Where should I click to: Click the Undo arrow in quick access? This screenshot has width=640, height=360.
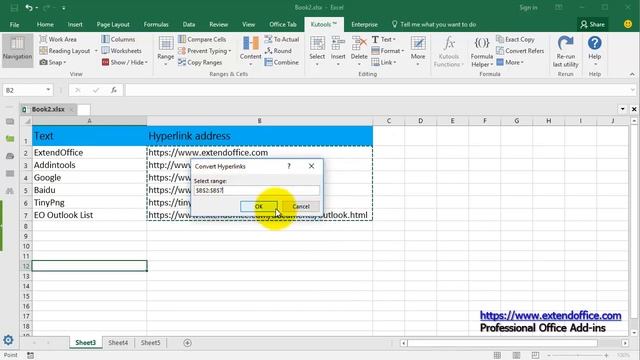click(x=29, y=7)
